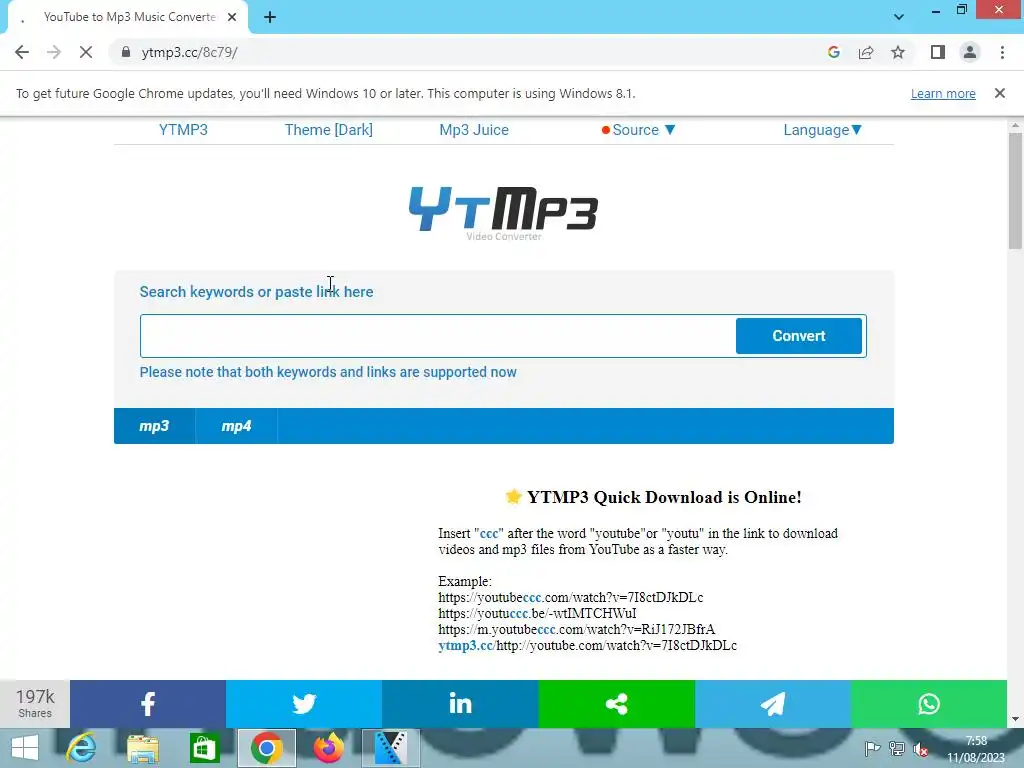Open the Action Center flag icon
This screenshot has height=768, width=1024.
(x=872, y=748)
